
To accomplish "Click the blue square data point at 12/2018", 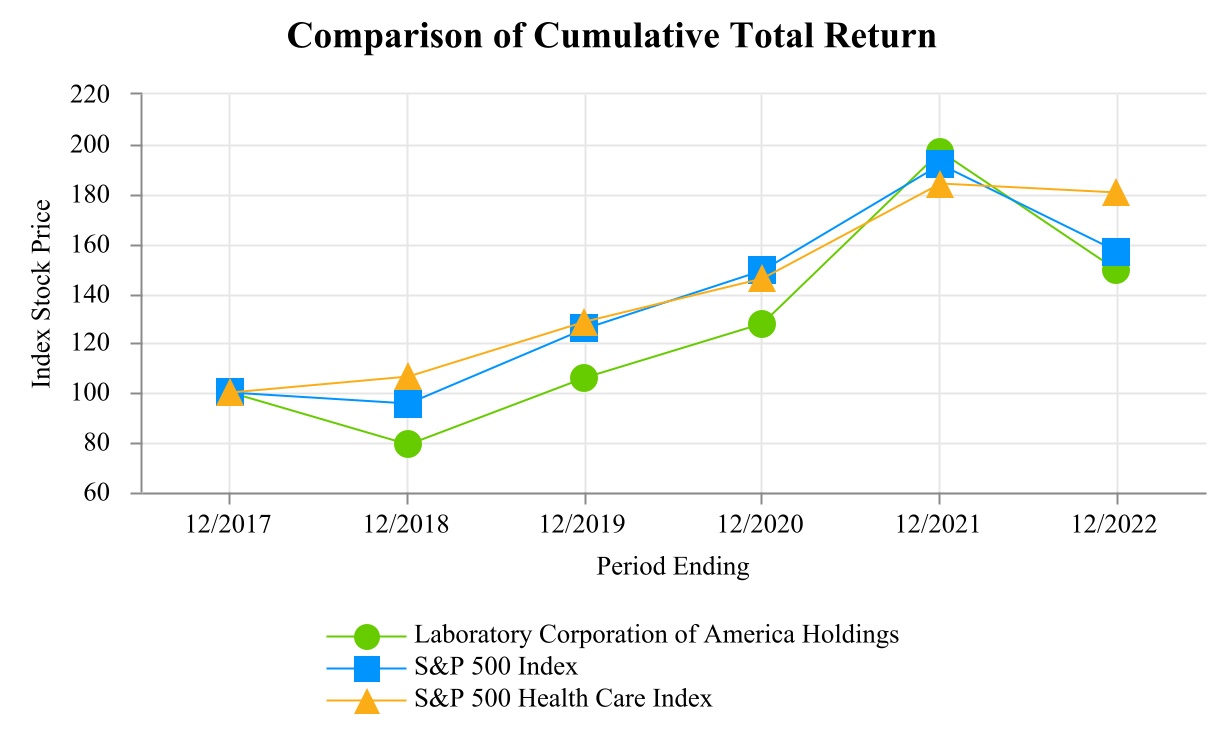I will tap(407, 404).
